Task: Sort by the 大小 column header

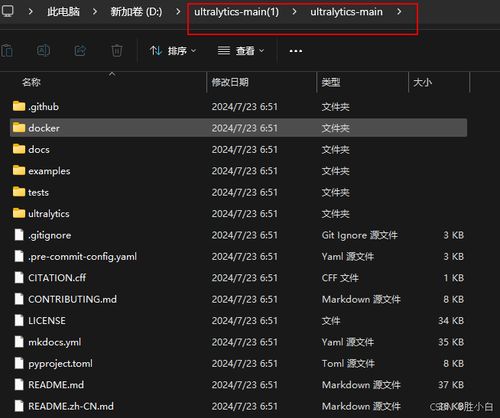Action: [x=422, y=82]
